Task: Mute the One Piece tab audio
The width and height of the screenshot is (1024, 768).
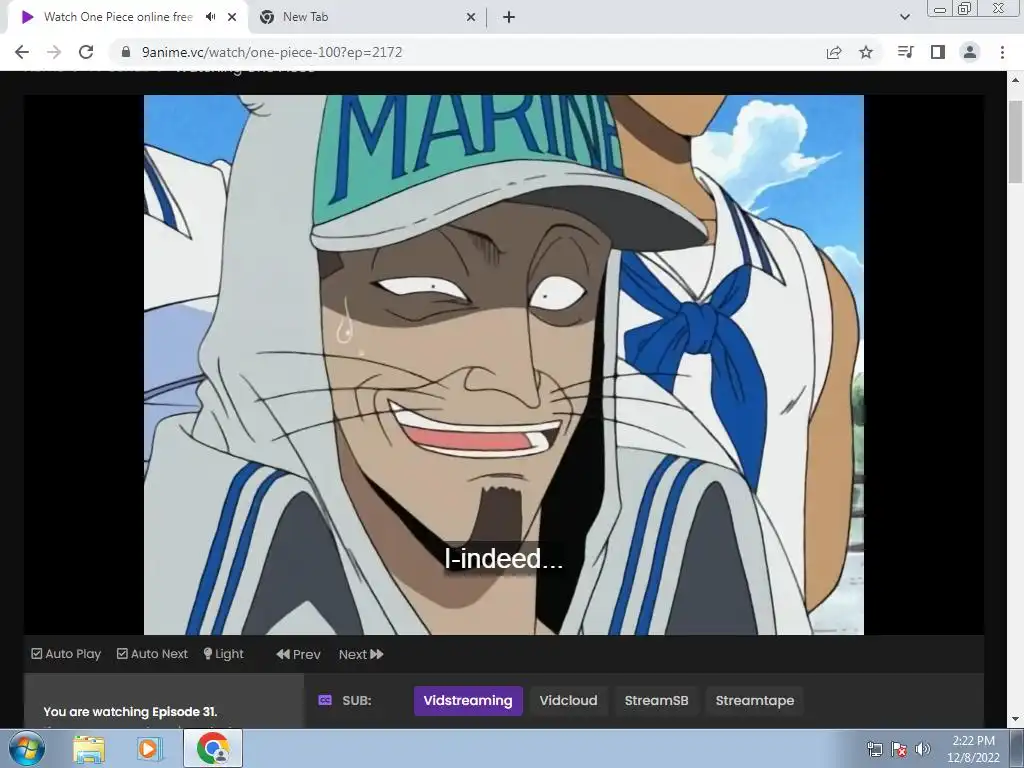Action: pyautogui.click(x=210, y=17)
